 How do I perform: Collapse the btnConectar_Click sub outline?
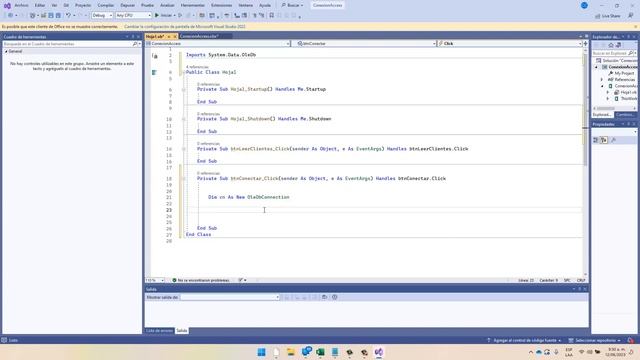coord(184,179)
